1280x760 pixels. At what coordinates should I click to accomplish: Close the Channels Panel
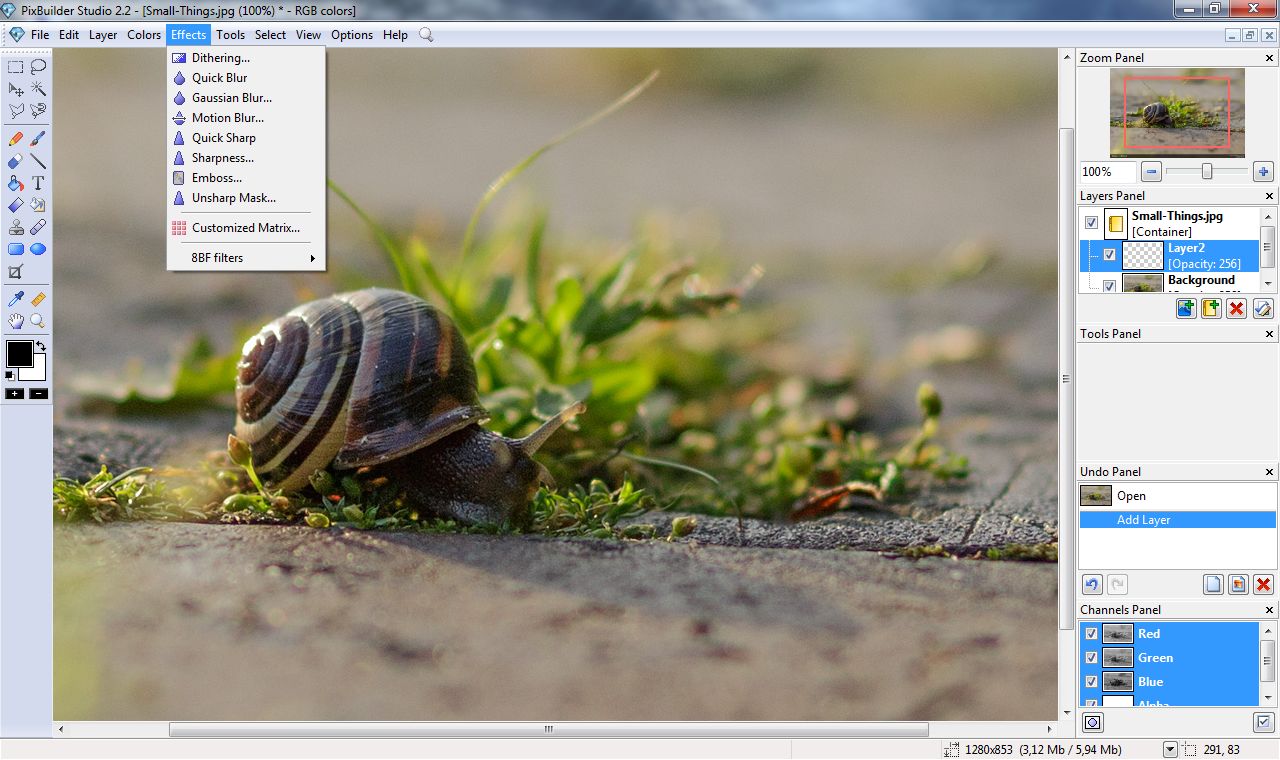(x=1270, y=610)
